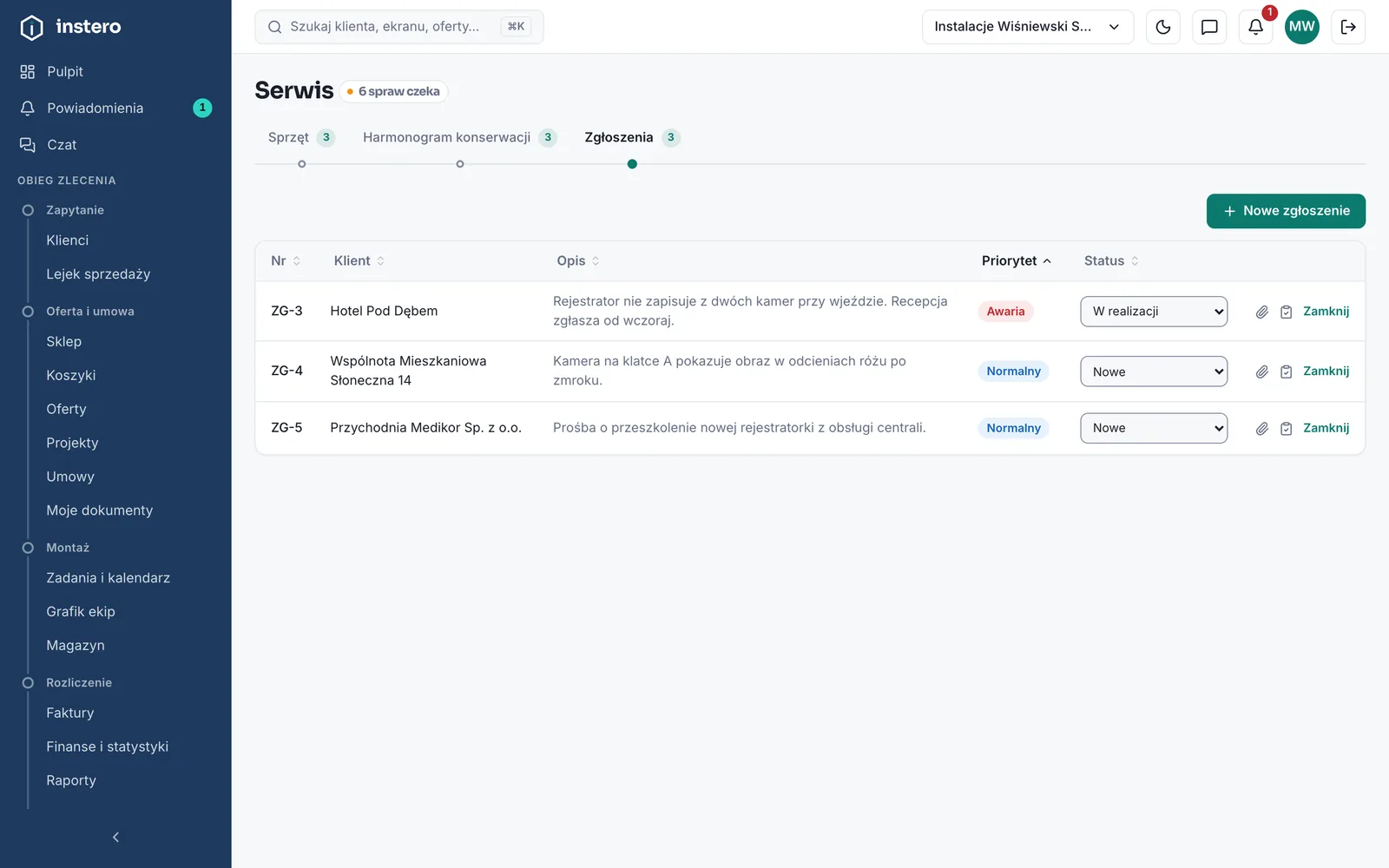Select the Zgłoszenia tab

pyautogui.click(x=632, y=137)
